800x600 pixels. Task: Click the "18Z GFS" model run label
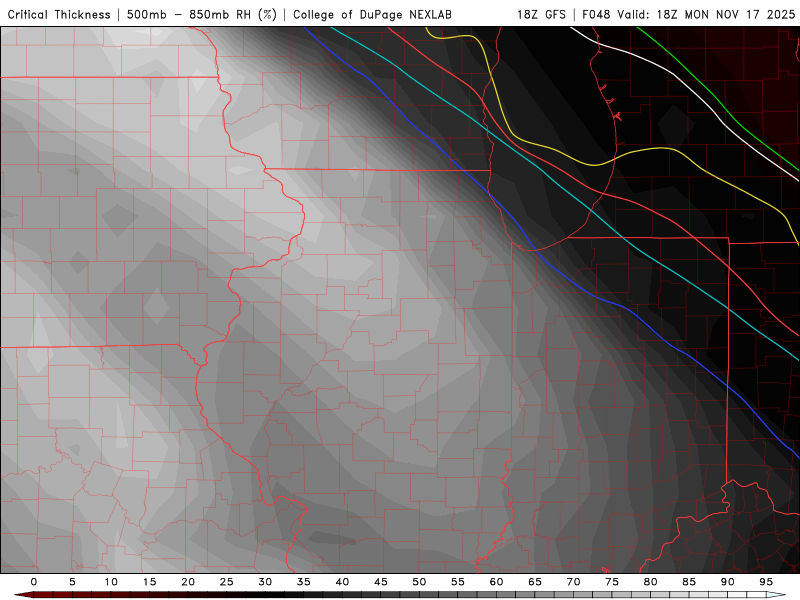tap(542, 14)
